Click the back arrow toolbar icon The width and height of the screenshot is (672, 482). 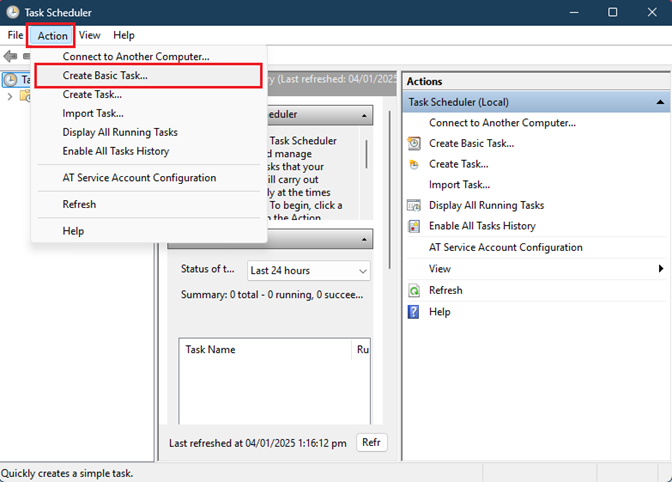pos(10,56)
